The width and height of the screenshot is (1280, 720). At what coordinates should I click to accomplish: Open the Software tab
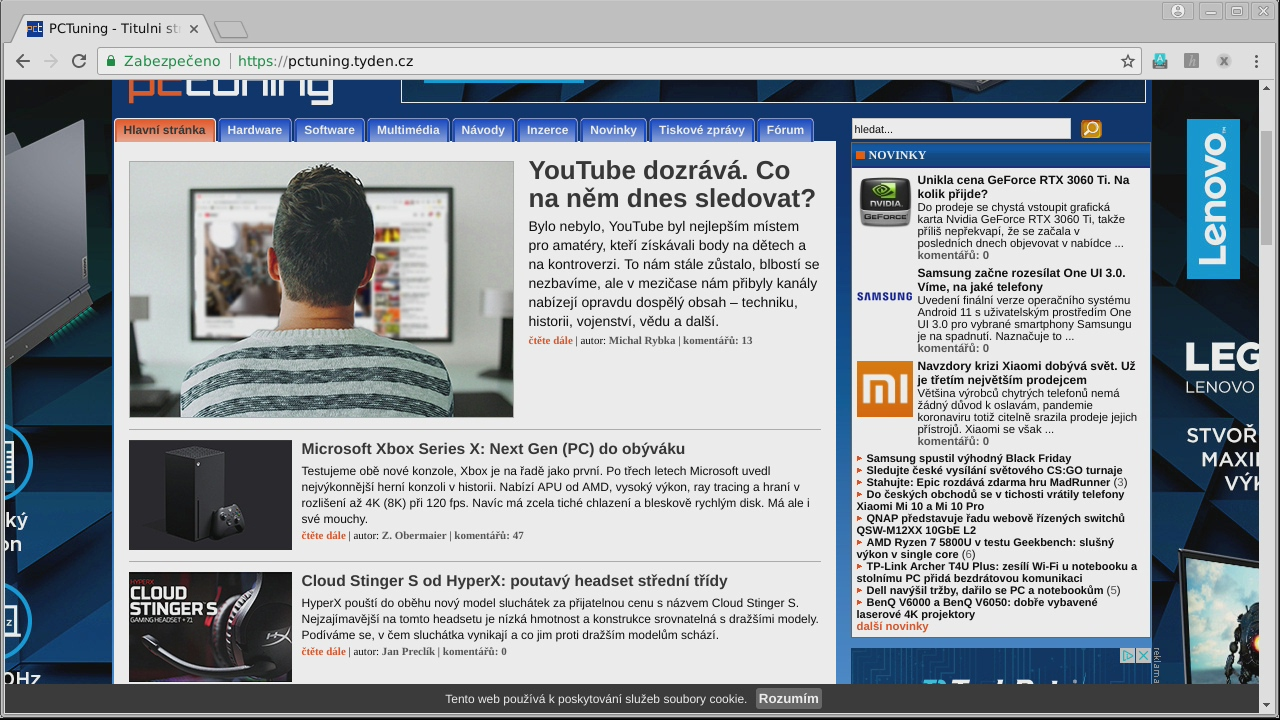point(329,130)
